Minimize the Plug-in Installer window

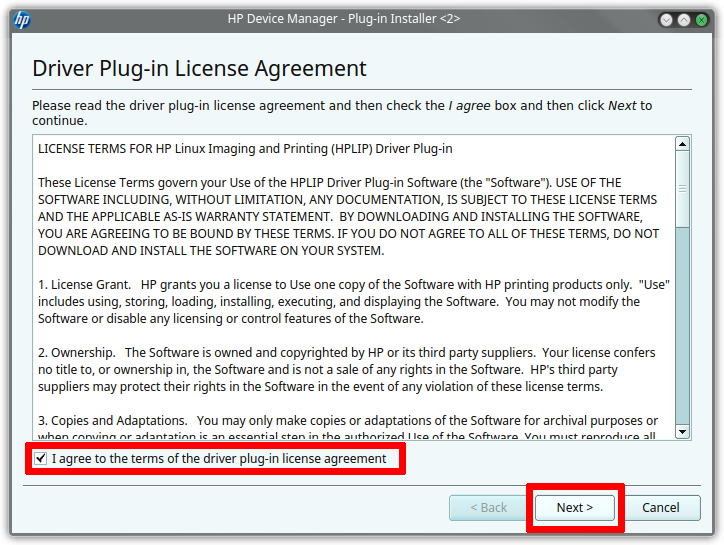click(x=666, y=20)
